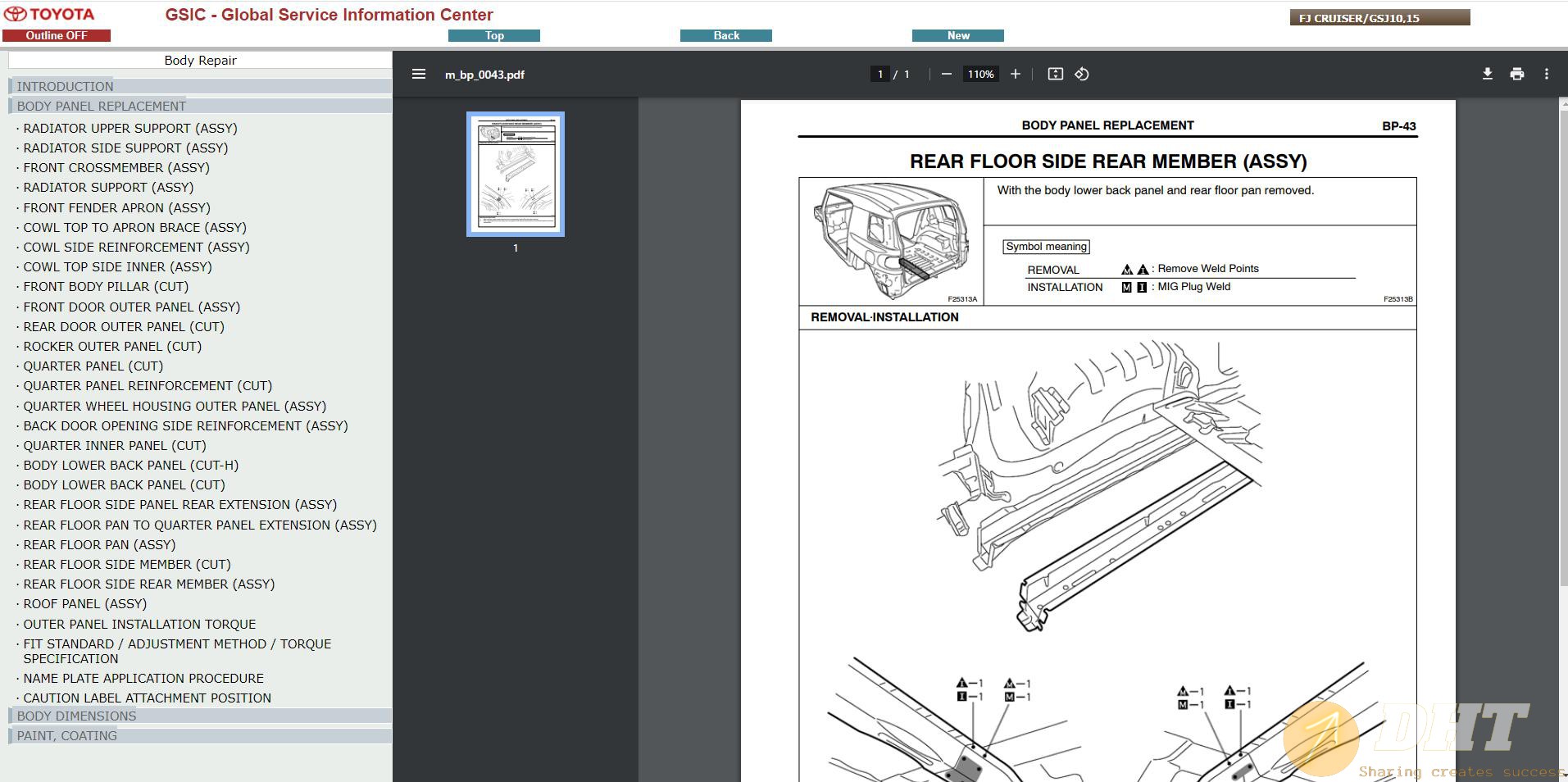Collapse the BODY PANEL REPLACEMENT section
1568x782 pixels.
click(200, 106)
